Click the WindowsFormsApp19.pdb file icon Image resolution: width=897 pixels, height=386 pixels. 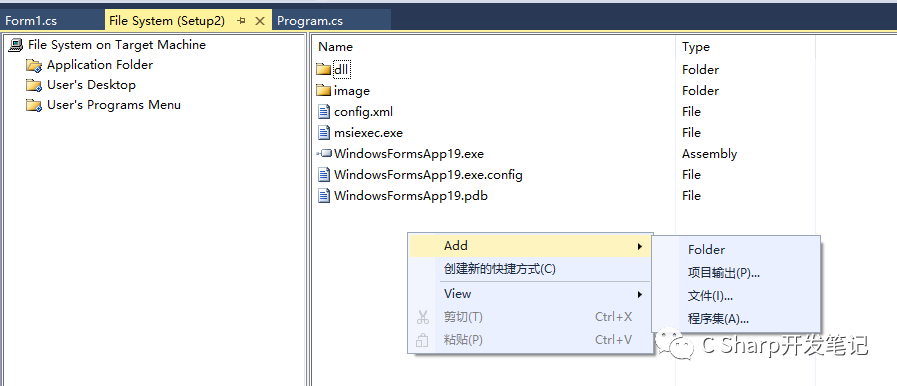pyautogui.click(x=324, y=196)
